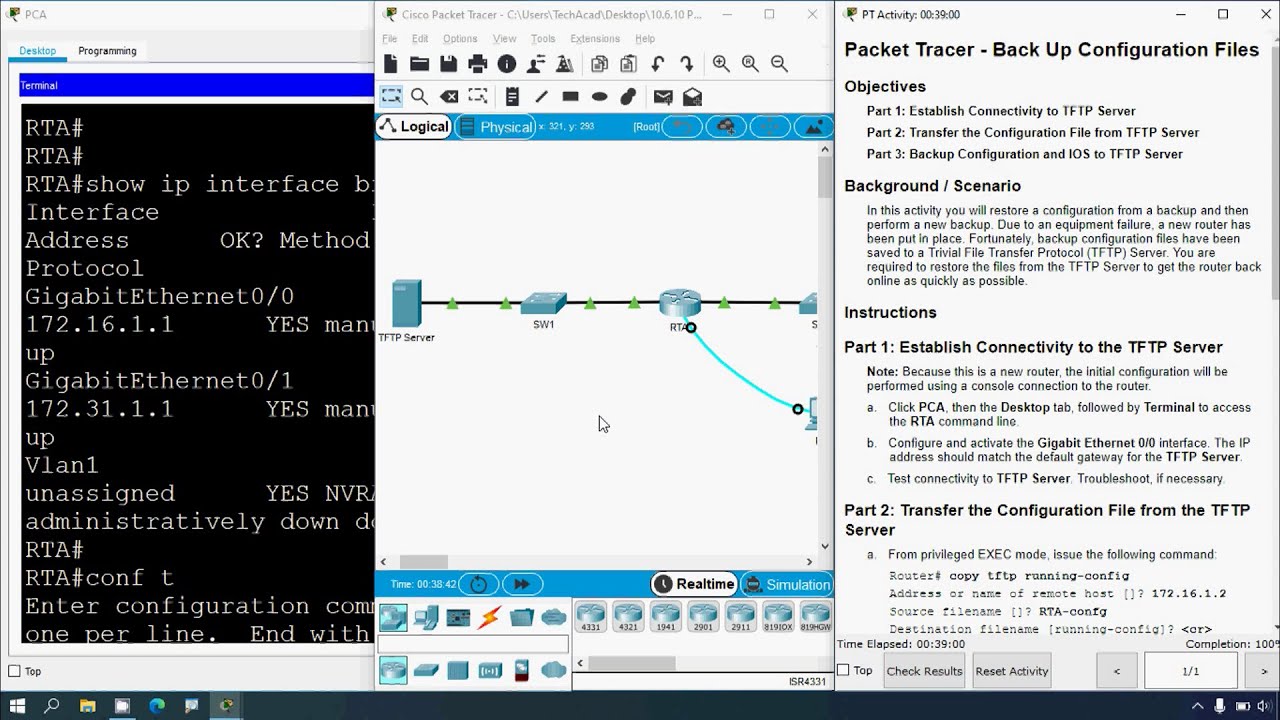The image size is (1280, 720).
Task: Pick the 4321 router model
Action: tap(628, 618)
